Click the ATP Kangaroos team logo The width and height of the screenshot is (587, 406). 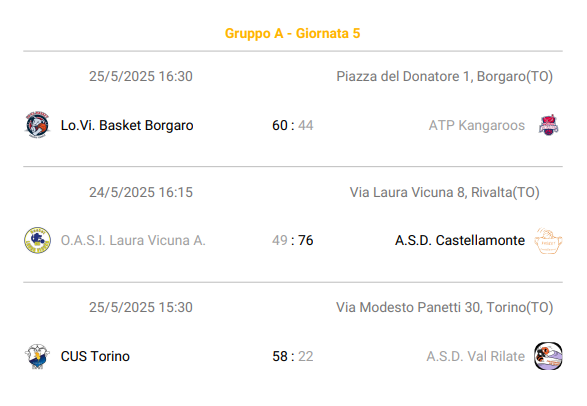pos(548,125)
